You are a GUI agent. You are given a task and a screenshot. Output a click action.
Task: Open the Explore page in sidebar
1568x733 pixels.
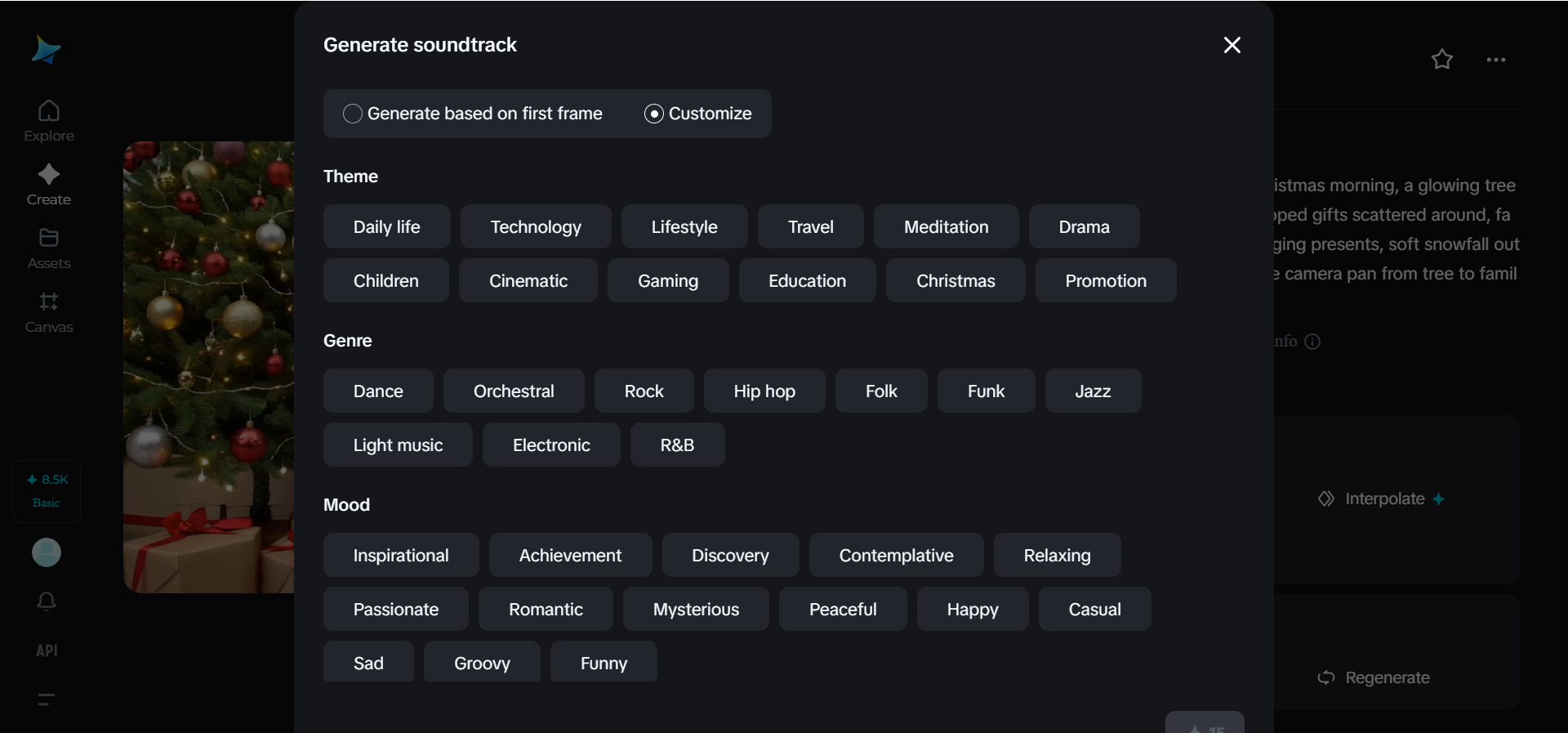click(x=49, y=121)
